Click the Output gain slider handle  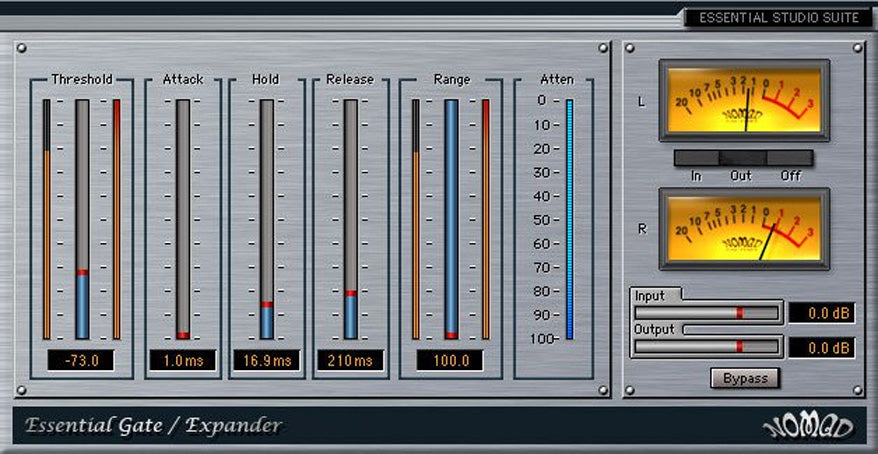click(x=740, y=347)
